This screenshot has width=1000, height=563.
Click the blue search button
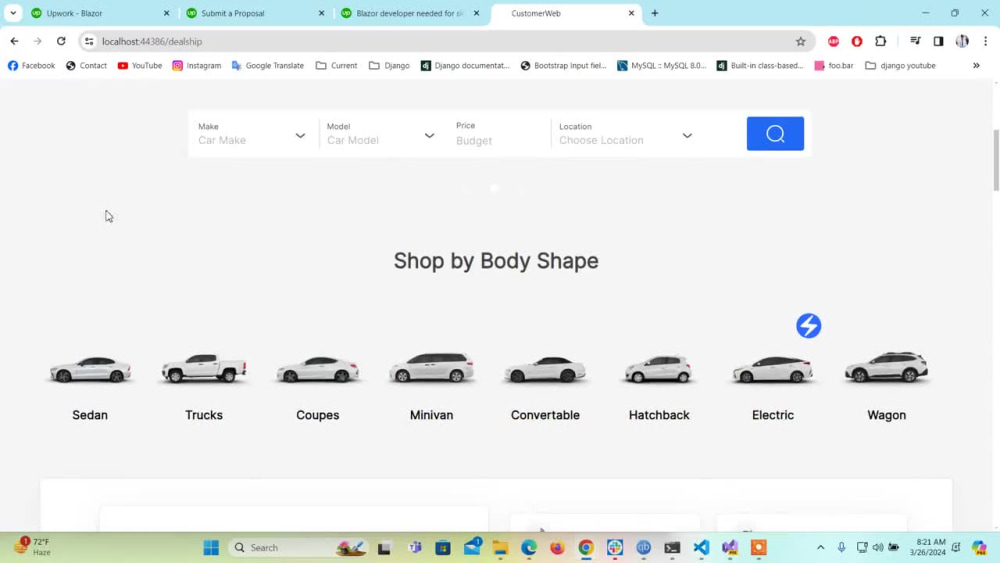click(775, 134)
